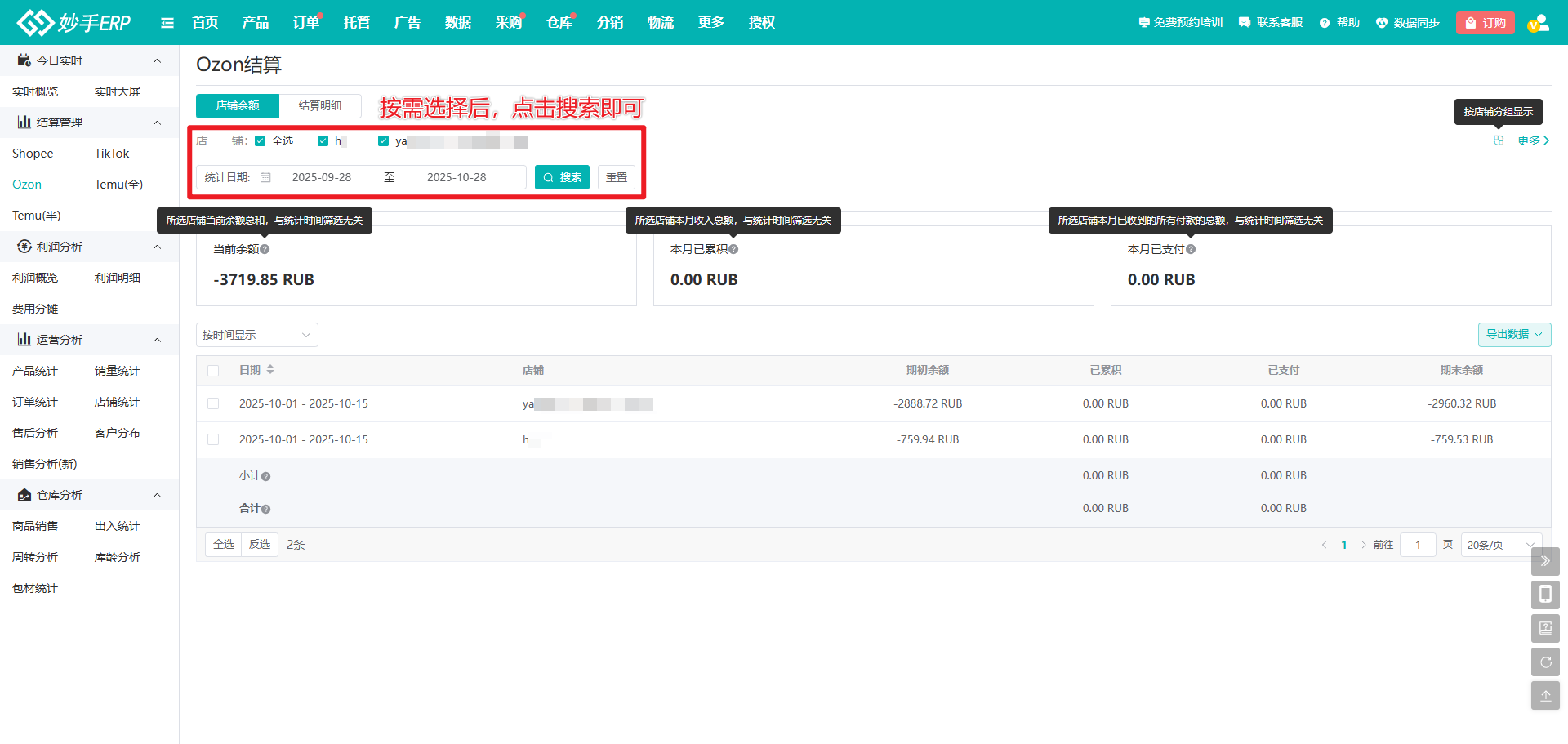Open the 按时间显示 dropdown
Screen dimensions: 1568x744
256,335
